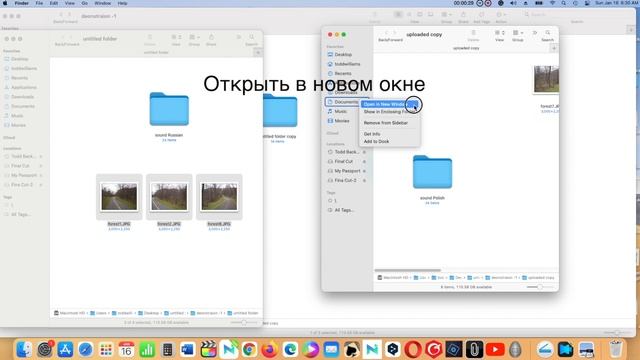Open Group dropdown in untitled folder window
Image resolution: width=640 pixels, height=360 pixels.
(x=194, y=37)
